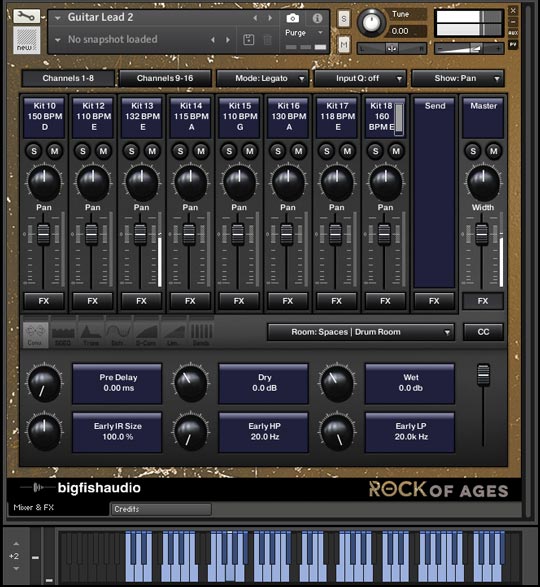Expand the snapshot list arrow

(x=58, y=40)
